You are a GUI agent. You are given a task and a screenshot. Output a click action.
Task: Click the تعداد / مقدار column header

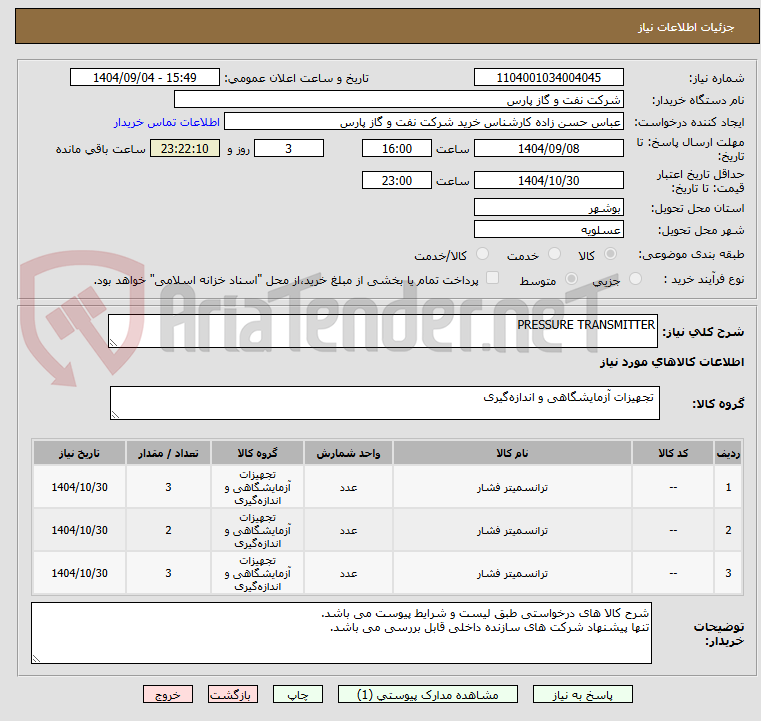point(168,453)
